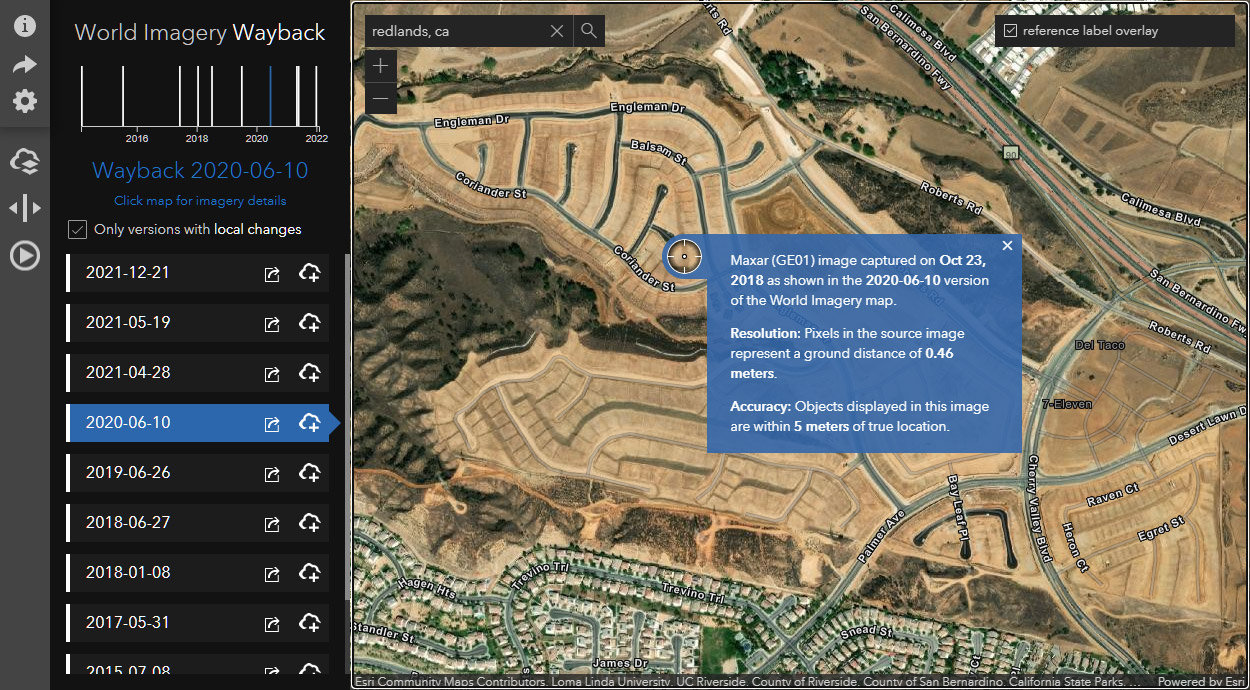Open the settings gear icon

point(24,101)
